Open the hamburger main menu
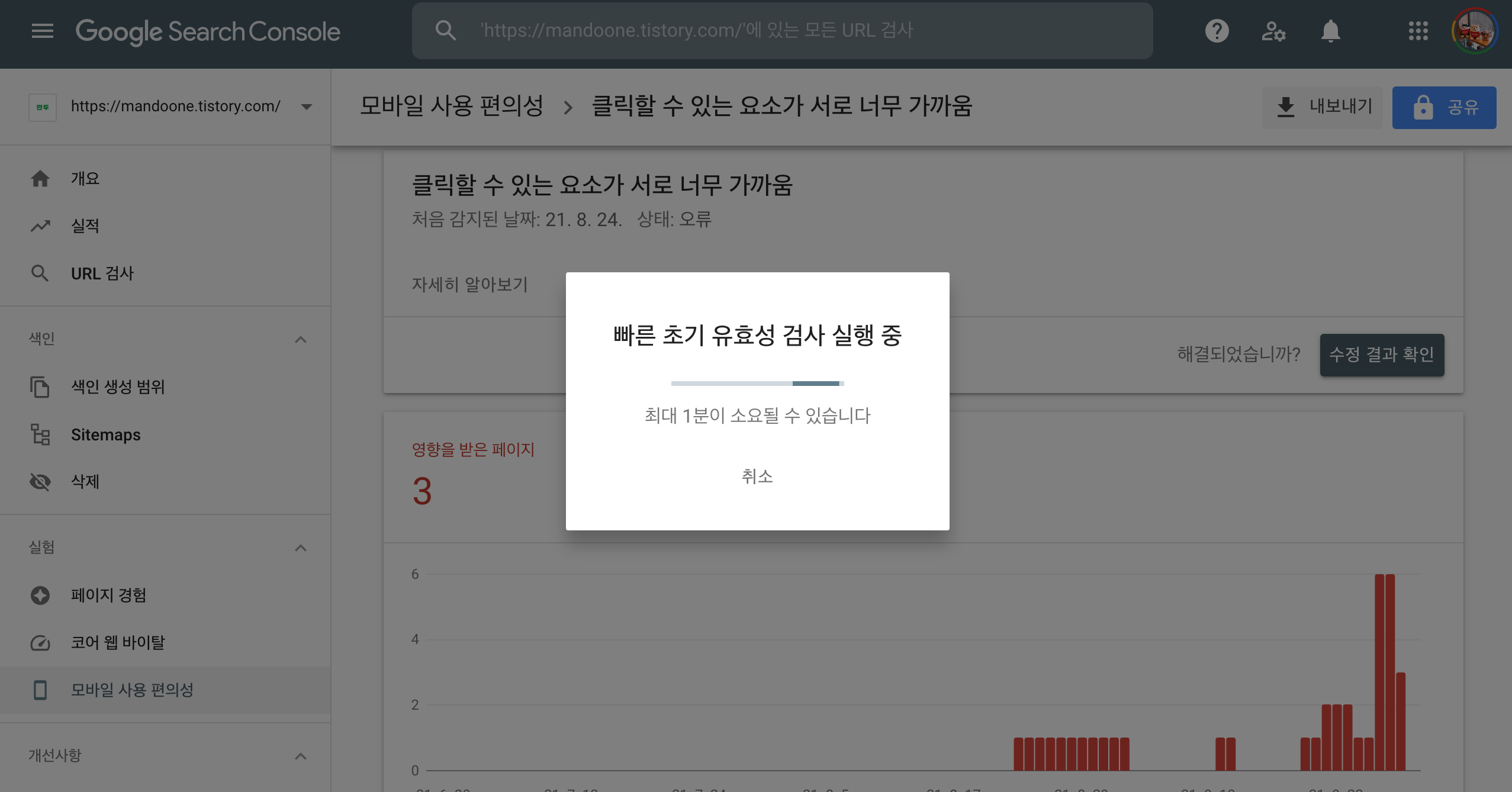1512x792 pixels. [x=42, y=31]
